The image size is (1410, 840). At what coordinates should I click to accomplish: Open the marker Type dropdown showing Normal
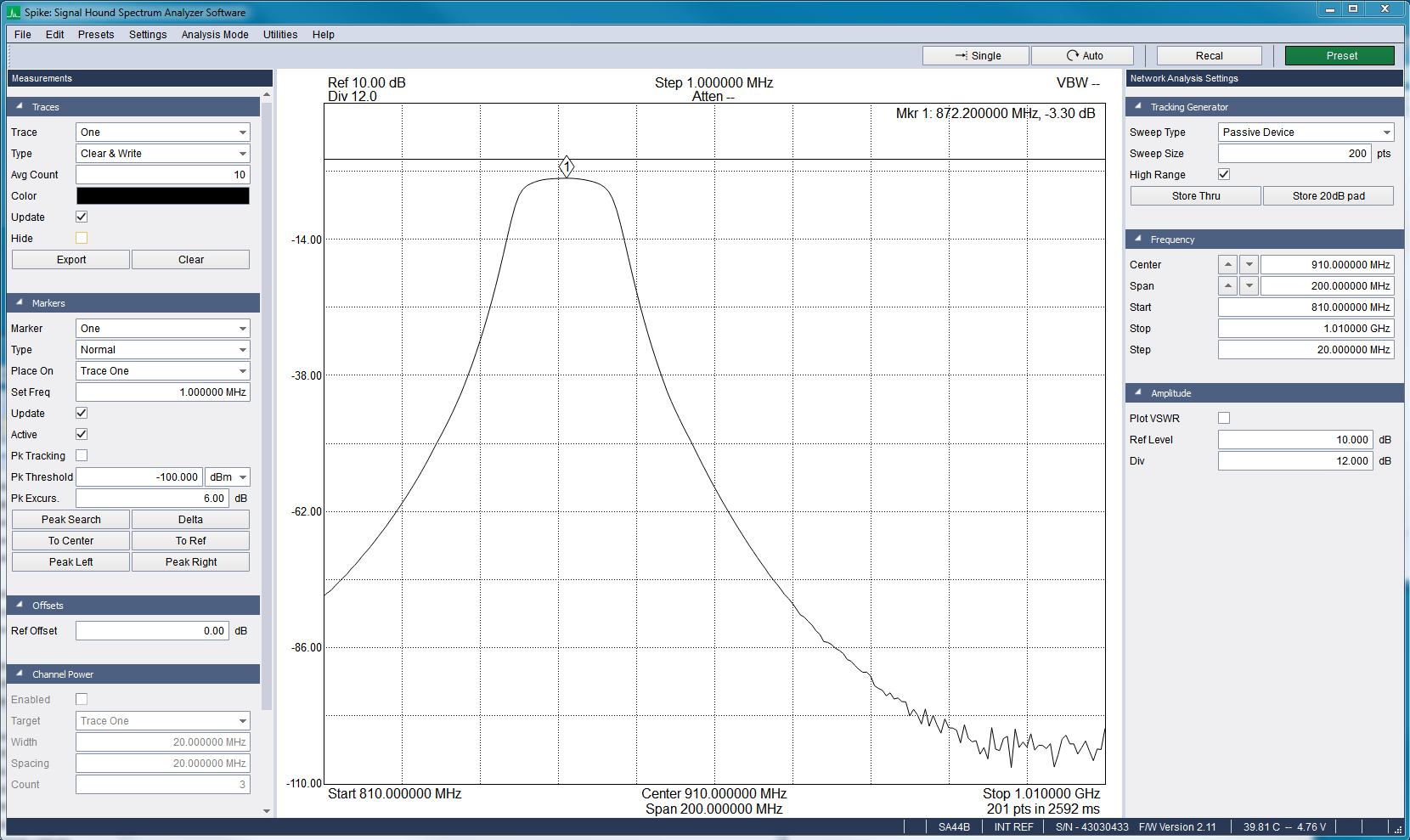click(x=163, y=350)
